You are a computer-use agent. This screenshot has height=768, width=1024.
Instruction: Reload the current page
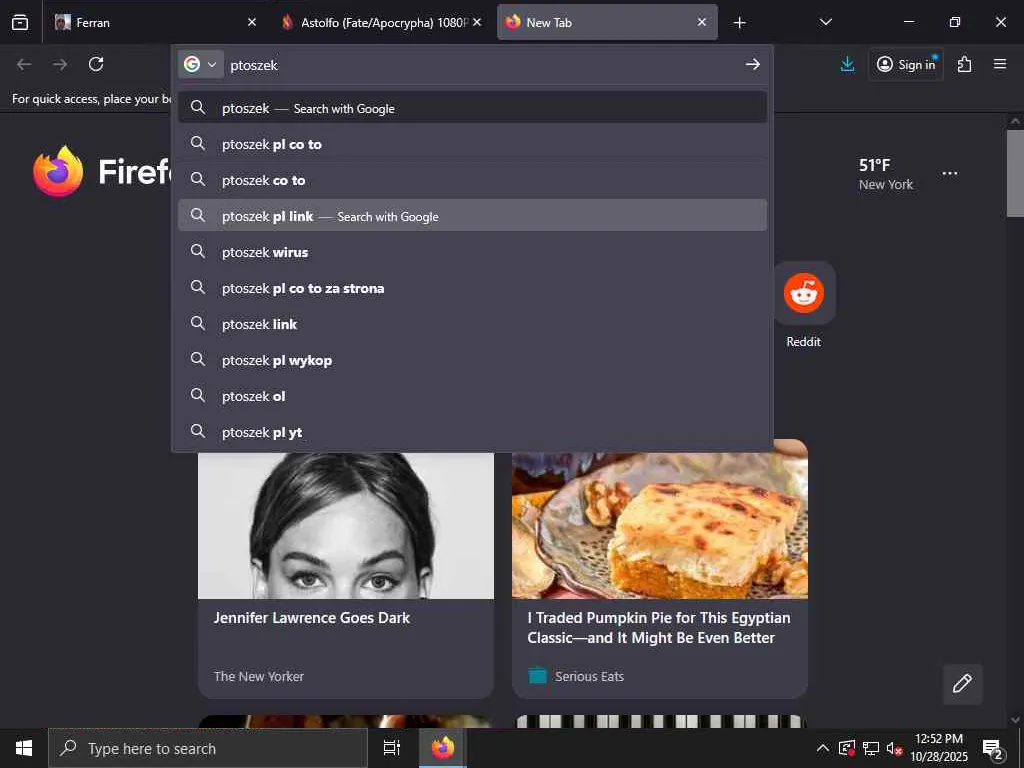click(x=96, y=64)
